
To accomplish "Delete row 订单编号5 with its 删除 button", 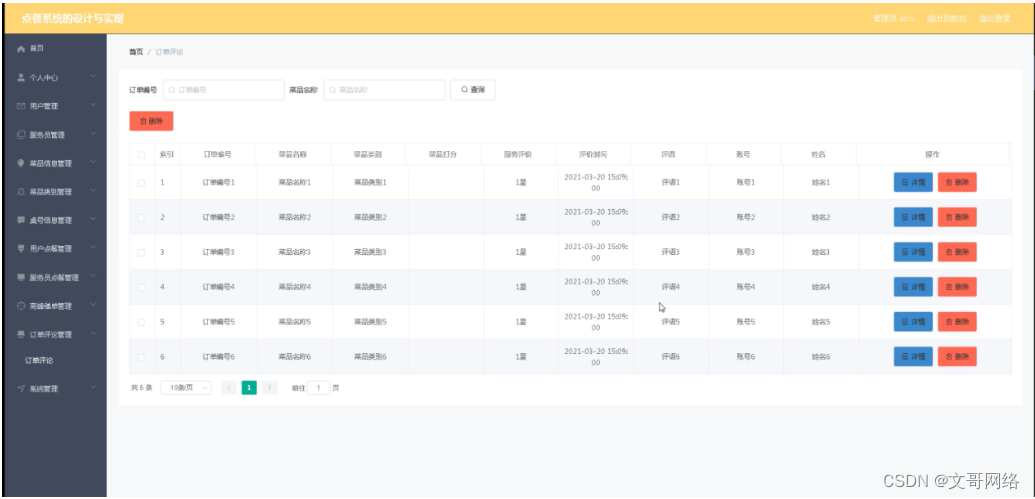I will pyautogui.click(x=957, y=322).
